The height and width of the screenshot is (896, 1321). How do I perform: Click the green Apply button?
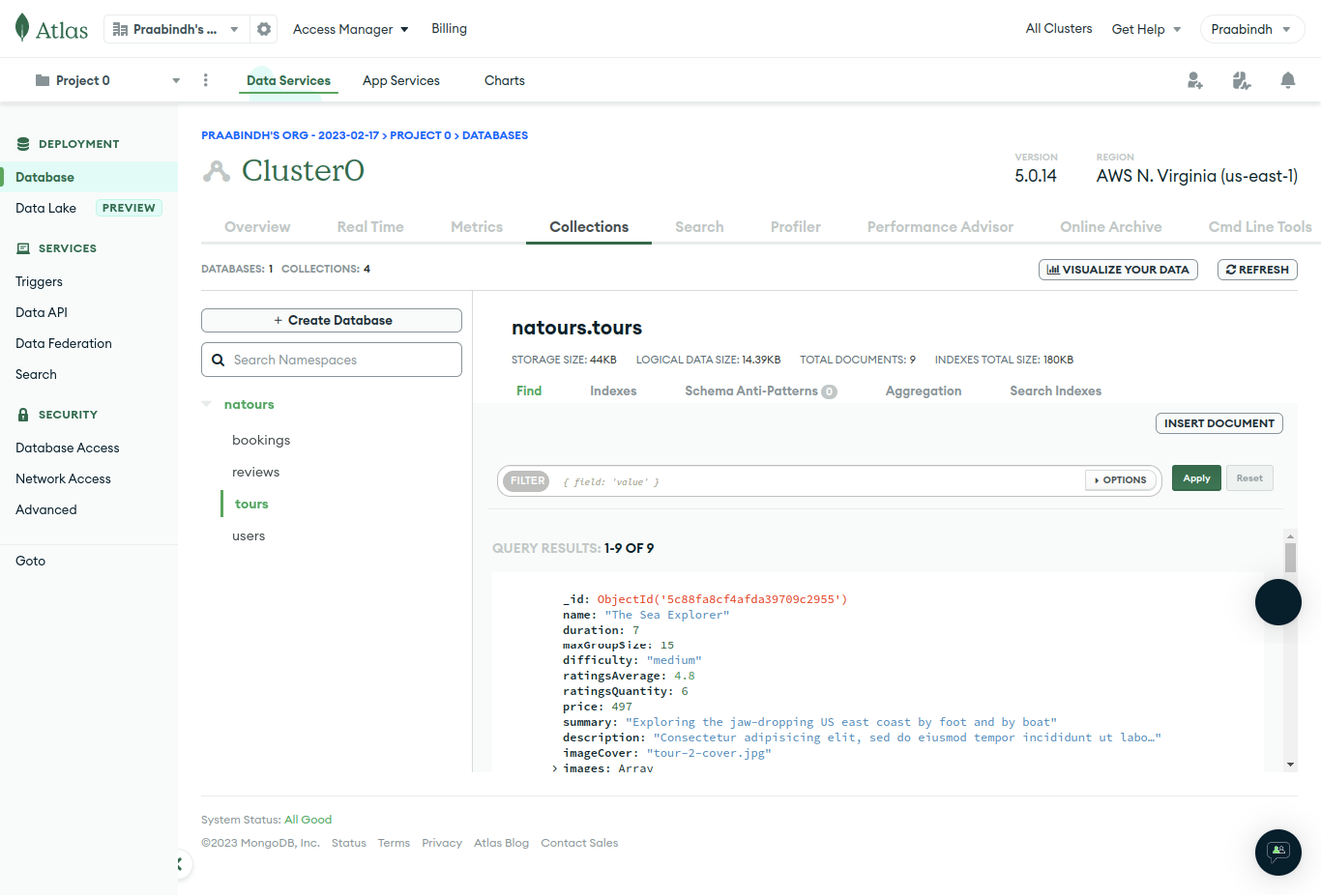point(1196,478)
